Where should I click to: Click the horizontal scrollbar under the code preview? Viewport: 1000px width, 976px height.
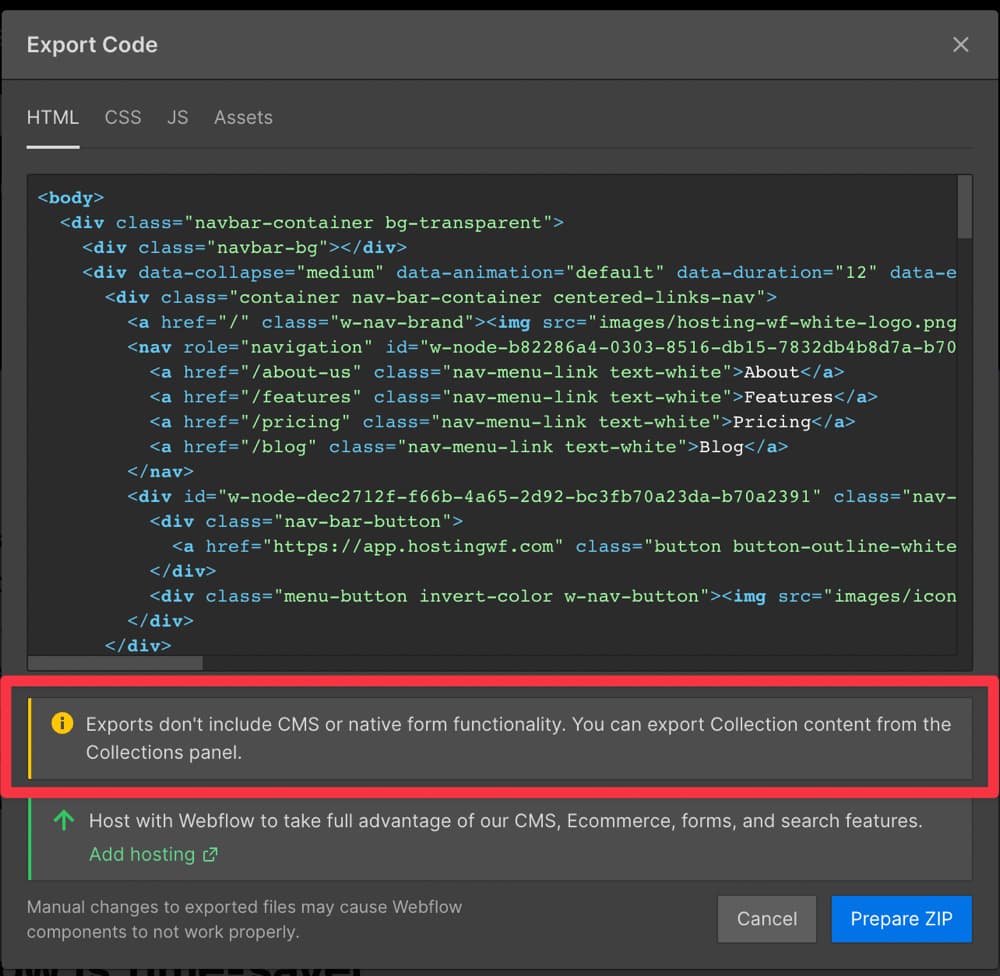115,662
